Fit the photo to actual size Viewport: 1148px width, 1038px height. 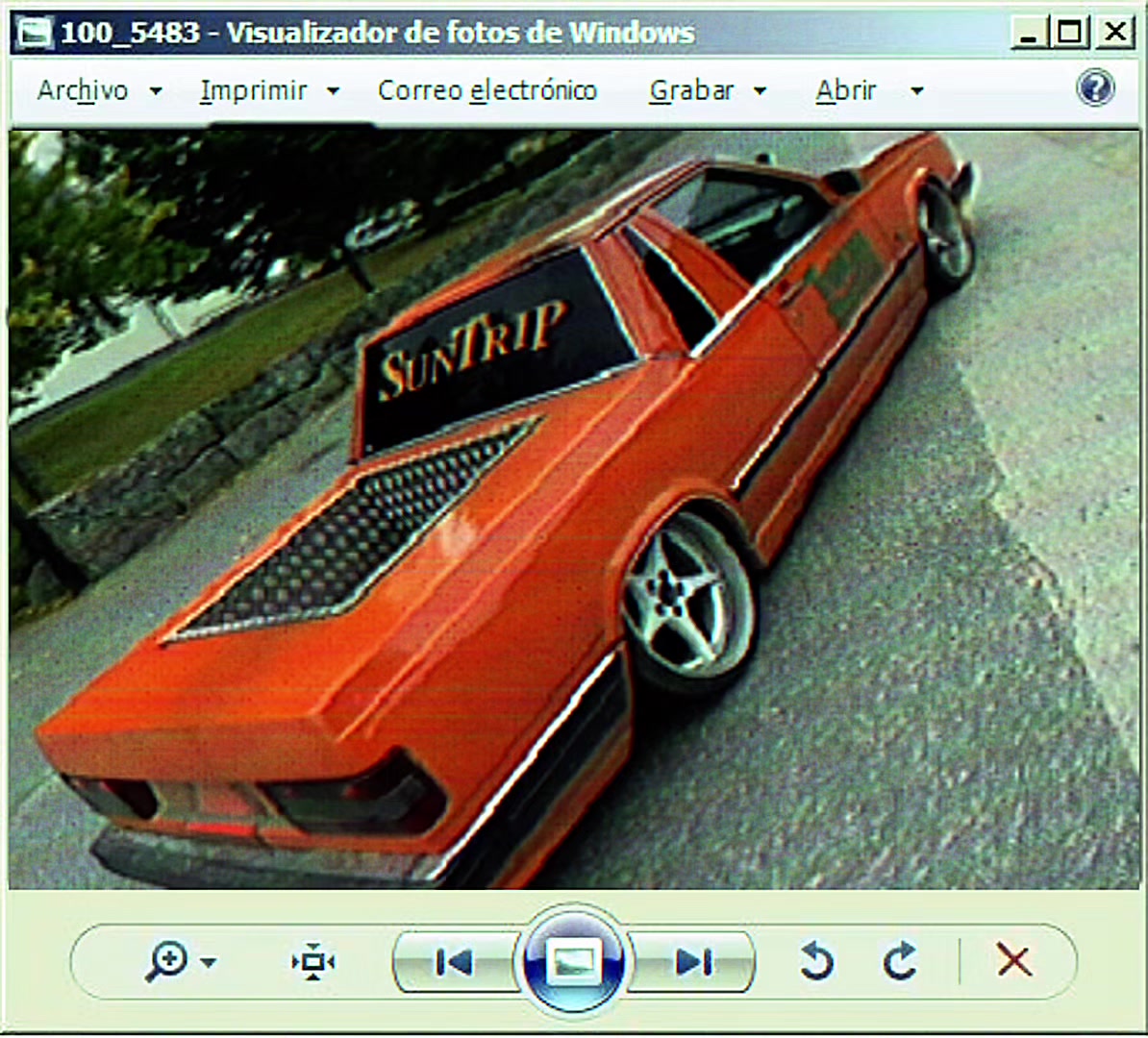pos(313,962)
